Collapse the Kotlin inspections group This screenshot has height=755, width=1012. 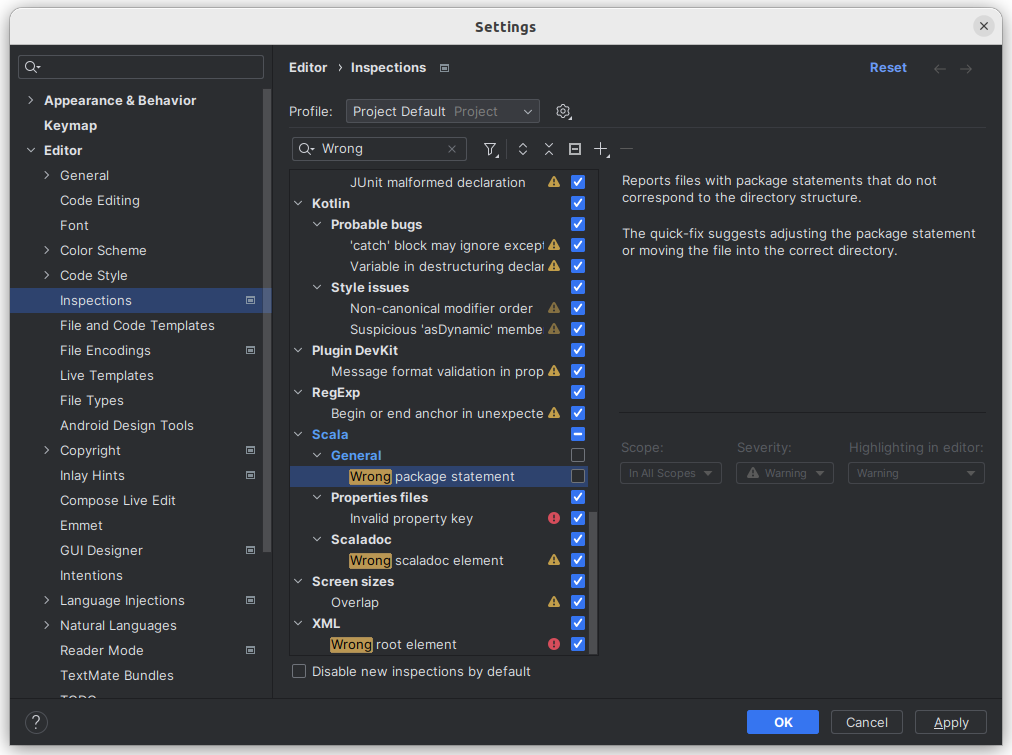click(298, 203)
